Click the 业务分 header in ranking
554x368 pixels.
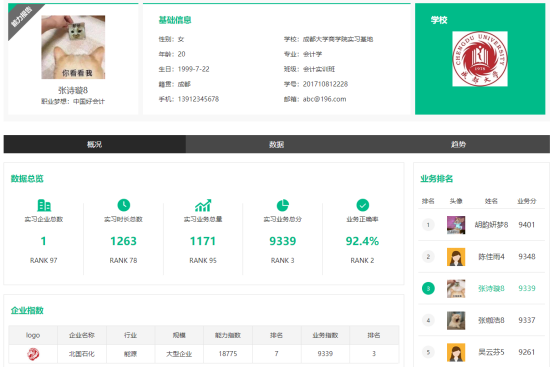click(527, 201)
